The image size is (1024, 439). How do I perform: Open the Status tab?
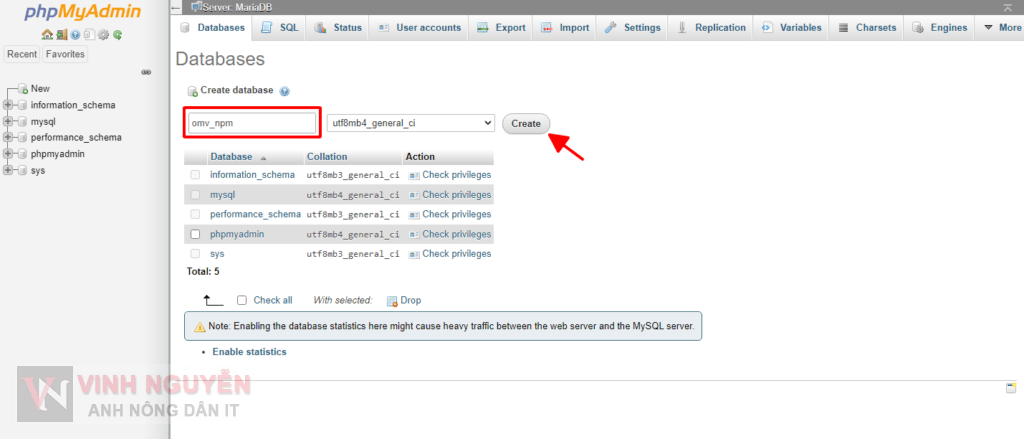(x=338, y=27)
